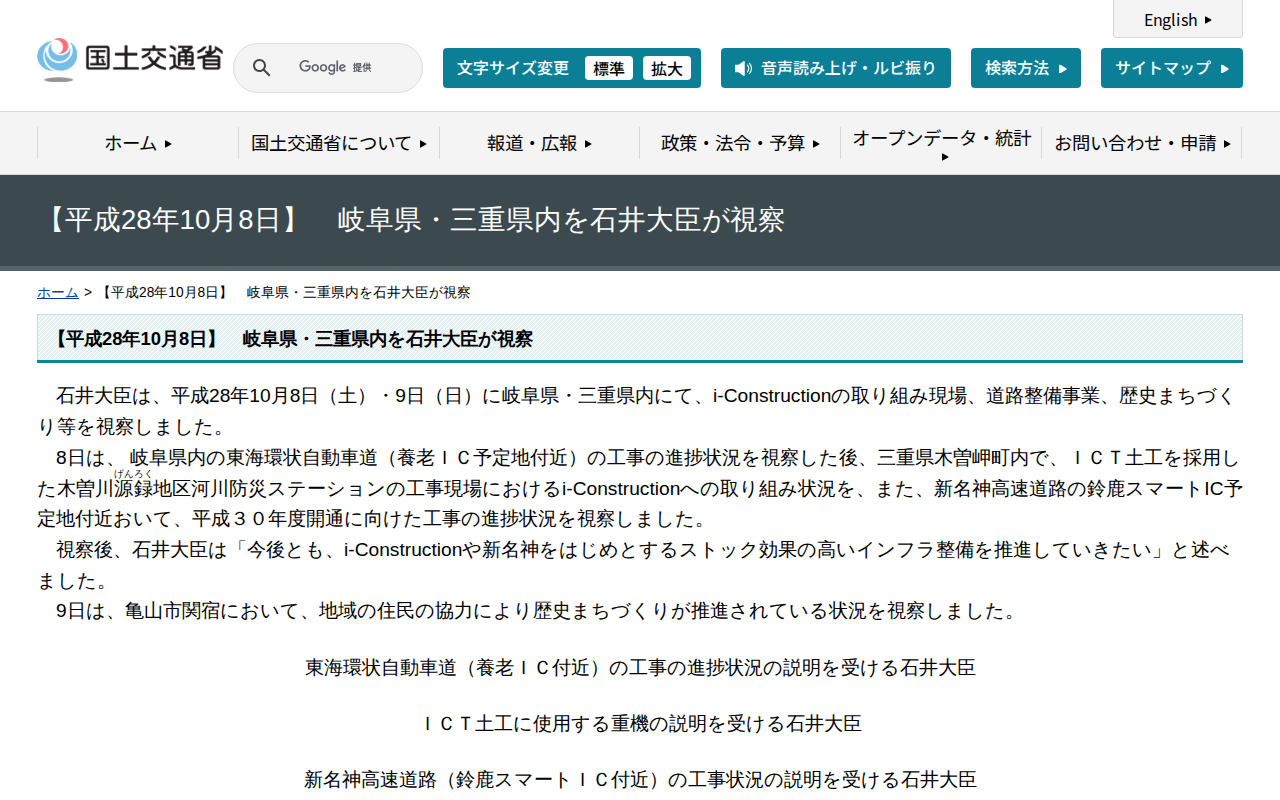Open the サイトマップ page
The image size is (1280, 800).
(x=1171, y=67)
